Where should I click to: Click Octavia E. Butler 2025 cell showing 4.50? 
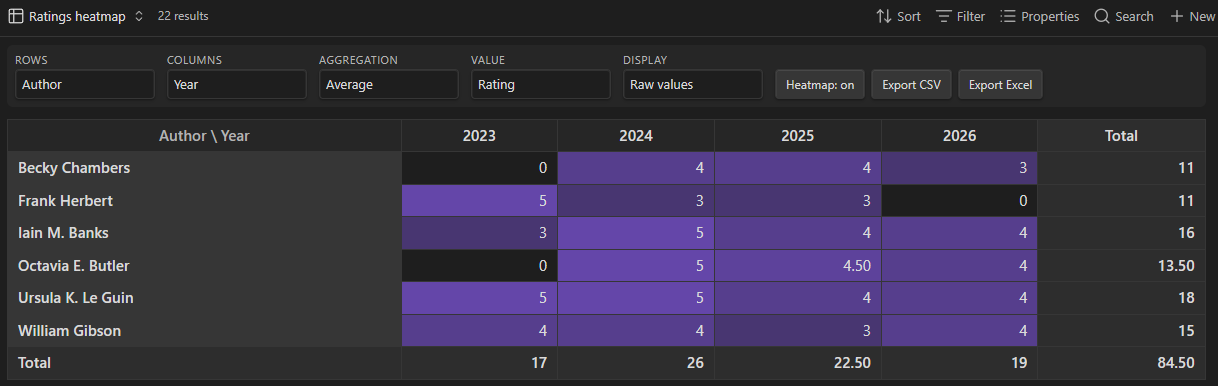798,266
